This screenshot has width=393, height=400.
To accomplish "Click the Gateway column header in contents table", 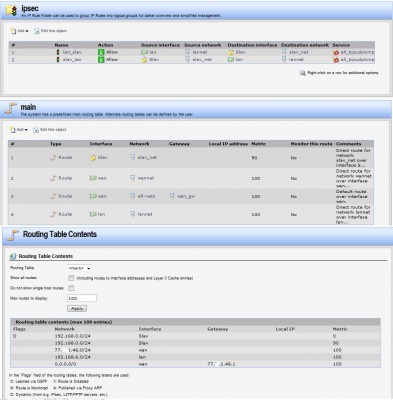I will click(x=218, y=329).
